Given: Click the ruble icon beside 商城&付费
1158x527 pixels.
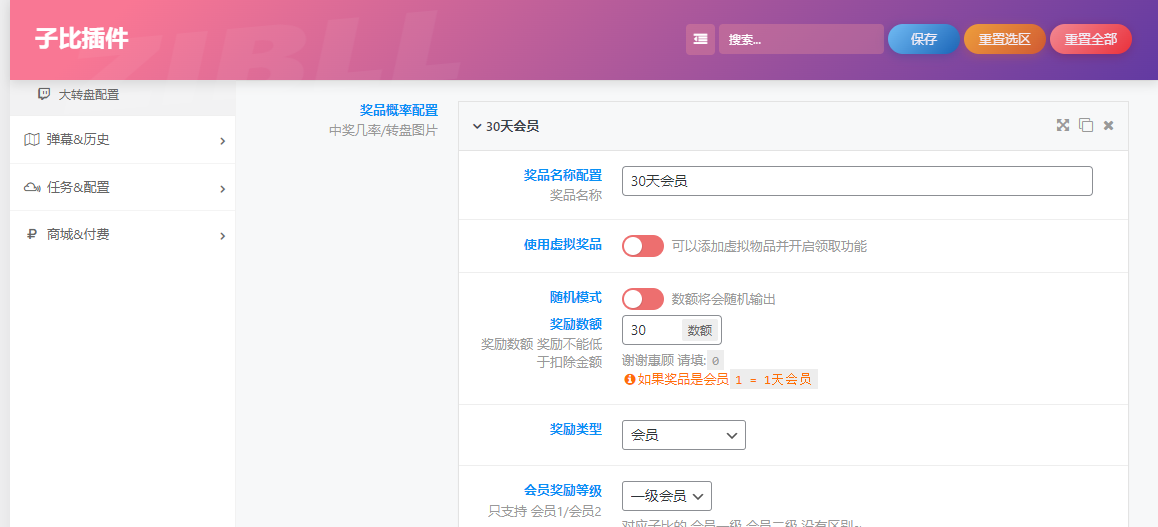Looking at the screenshot, I should click(x=32, y=235).
